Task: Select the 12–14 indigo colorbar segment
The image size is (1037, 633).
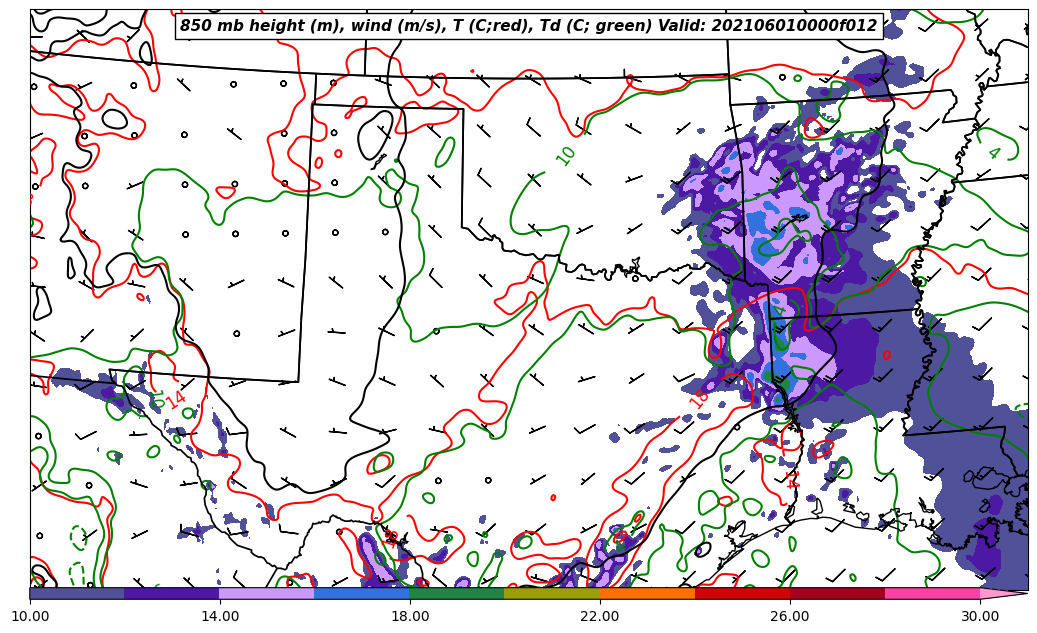Action: click(x=172, y=593)
